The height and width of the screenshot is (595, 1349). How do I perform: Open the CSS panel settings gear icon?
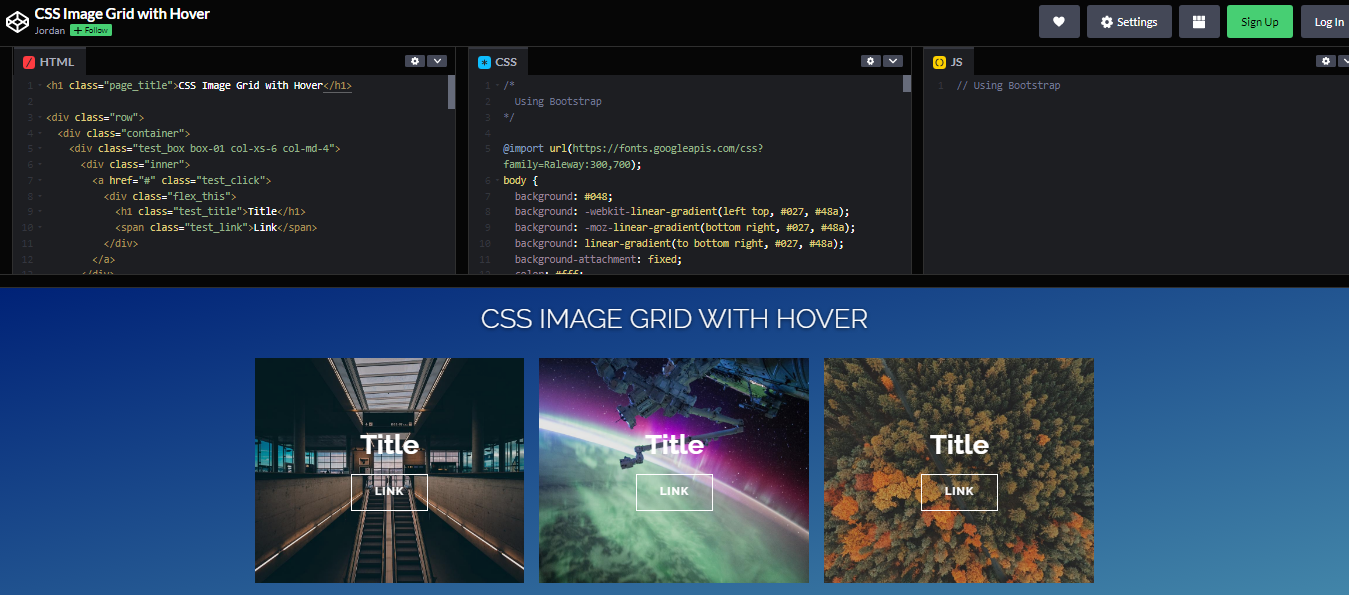tap(870, 61)
